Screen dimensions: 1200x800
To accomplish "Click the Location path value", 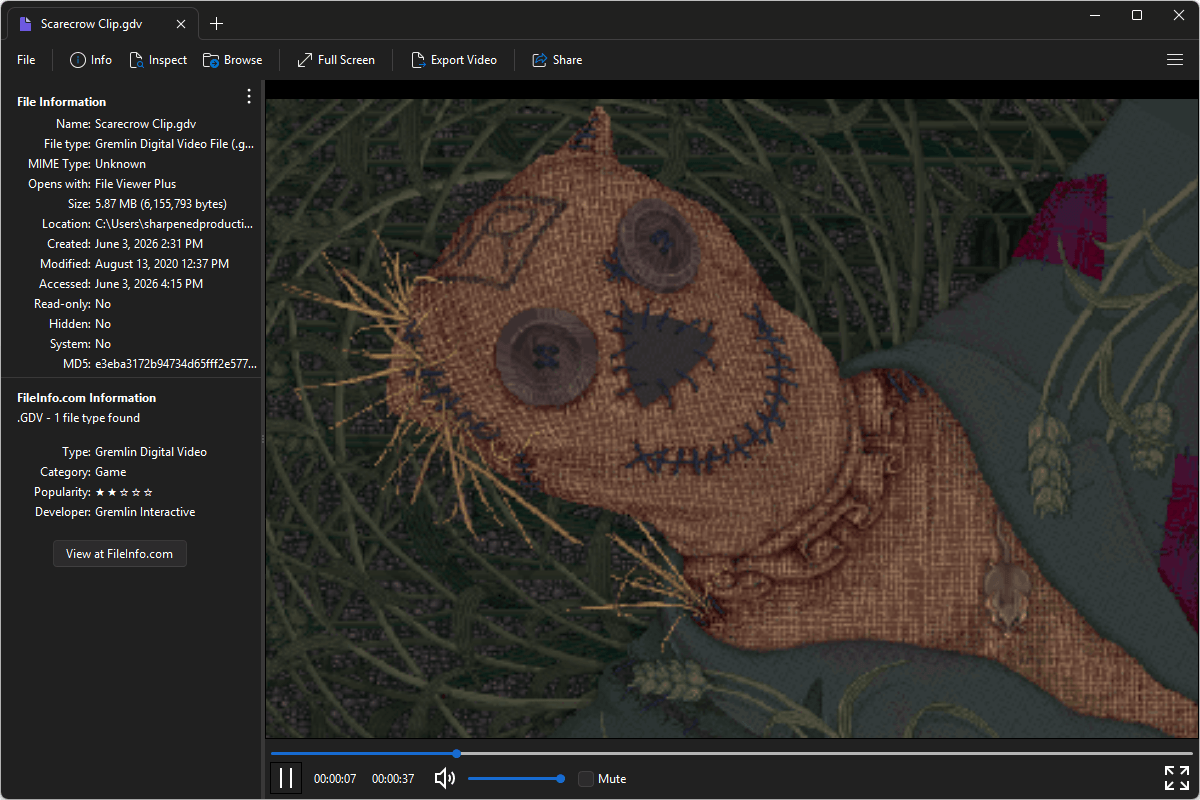I will (x=174, y=224).
